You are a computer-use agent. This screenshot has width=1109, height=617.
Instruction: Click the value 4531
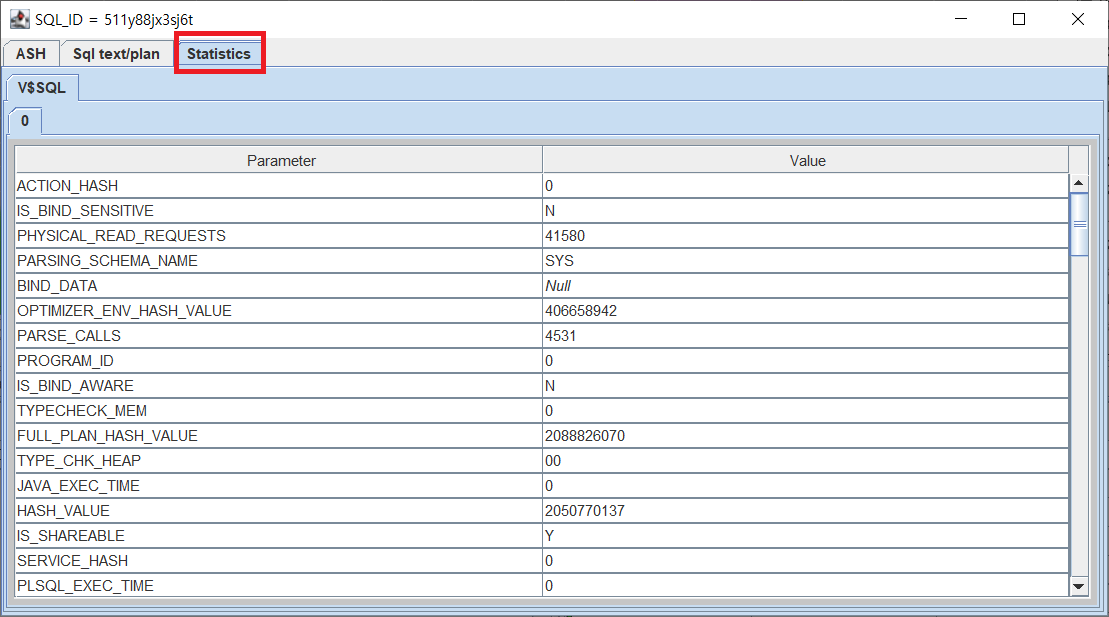pyautogui.click(x=806, y=336)
